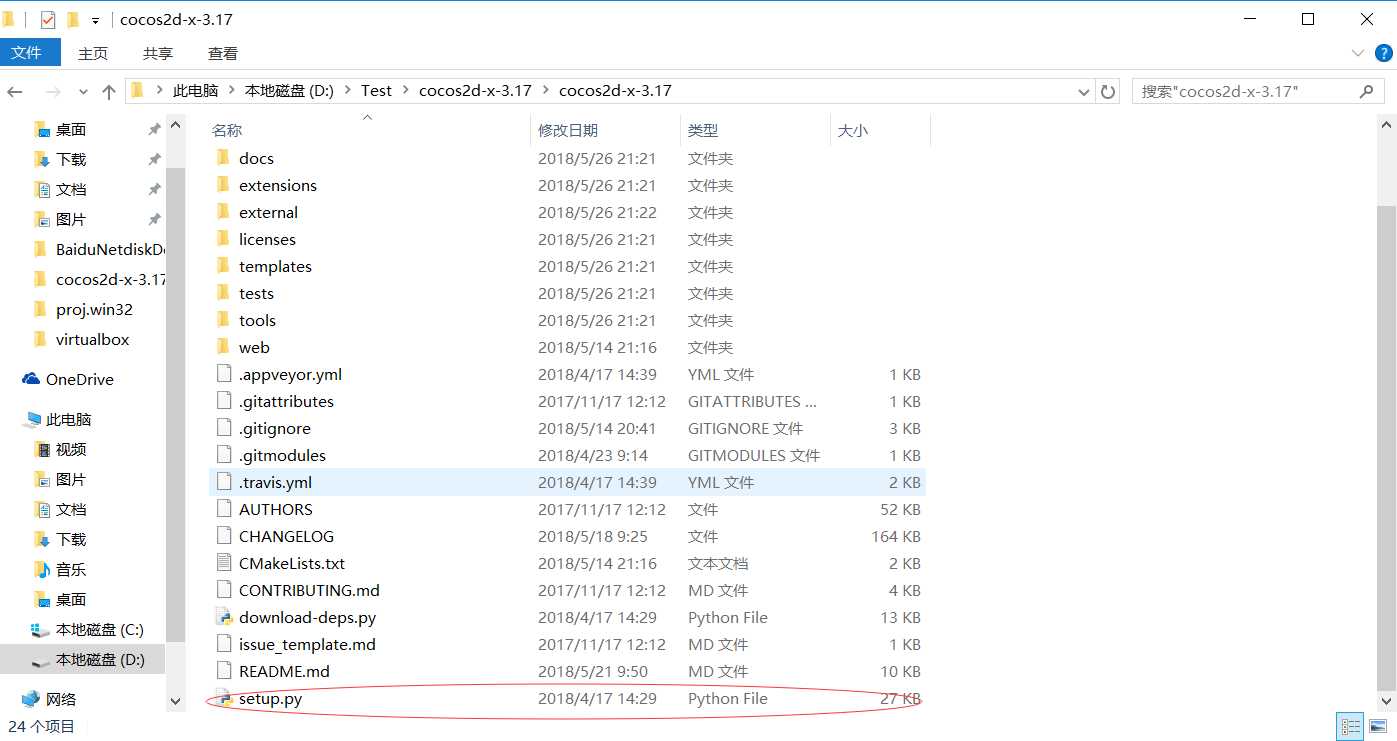Click 此电脑 in address breadcrumb
Viewport: 1397px width, 741px height.
click(195, 90)
